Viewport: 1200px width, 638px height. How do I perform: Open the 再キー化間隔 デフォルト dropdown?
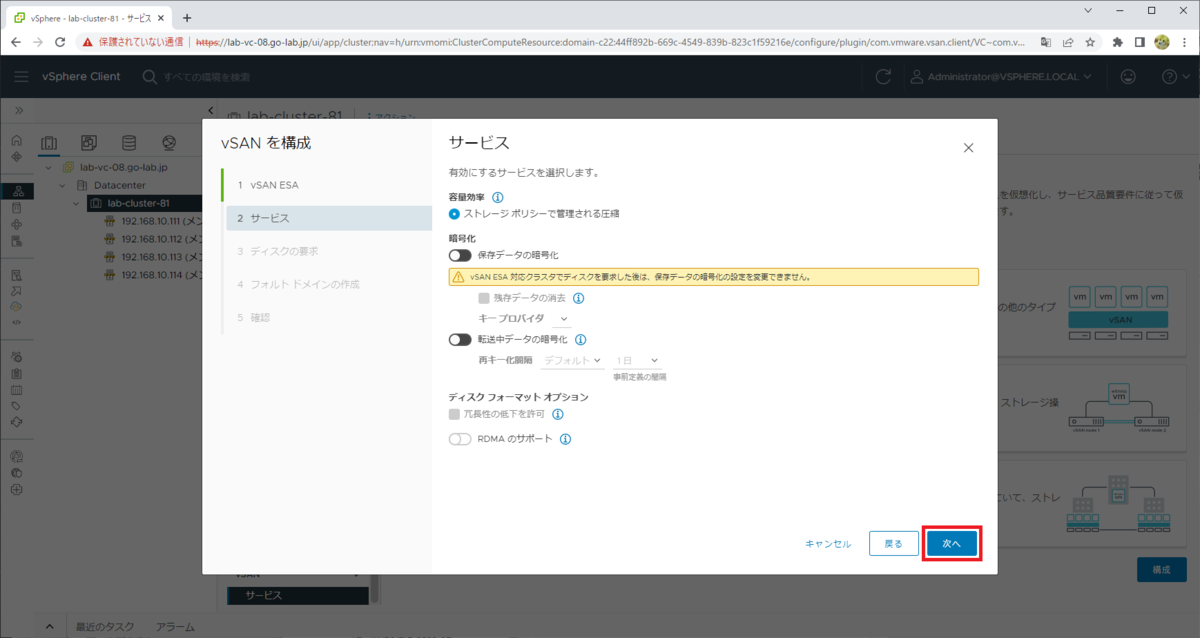[573, 360]
